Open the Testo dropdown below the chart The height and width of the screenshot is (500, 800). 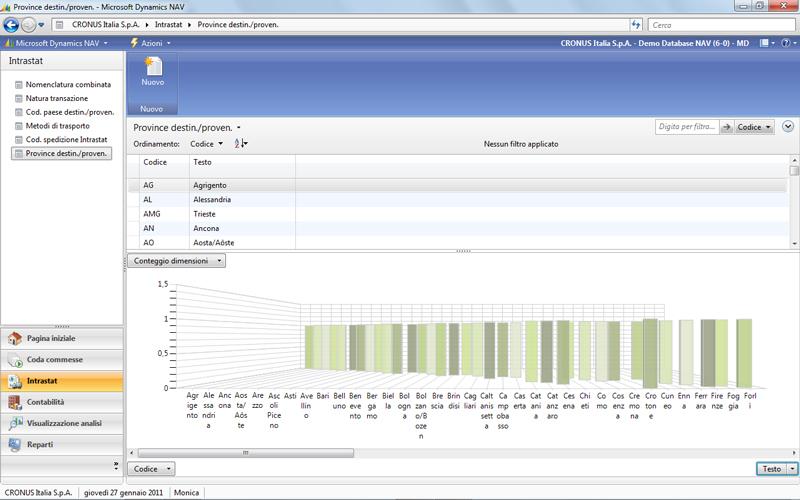pyautogui.click(x=776, y=468)
